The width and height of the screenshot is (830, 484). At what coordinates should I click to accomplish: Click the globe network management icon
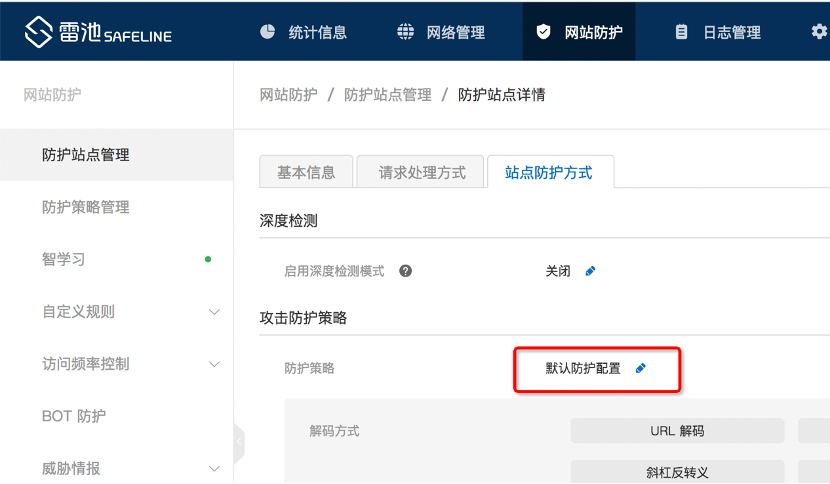pos(405,31)
